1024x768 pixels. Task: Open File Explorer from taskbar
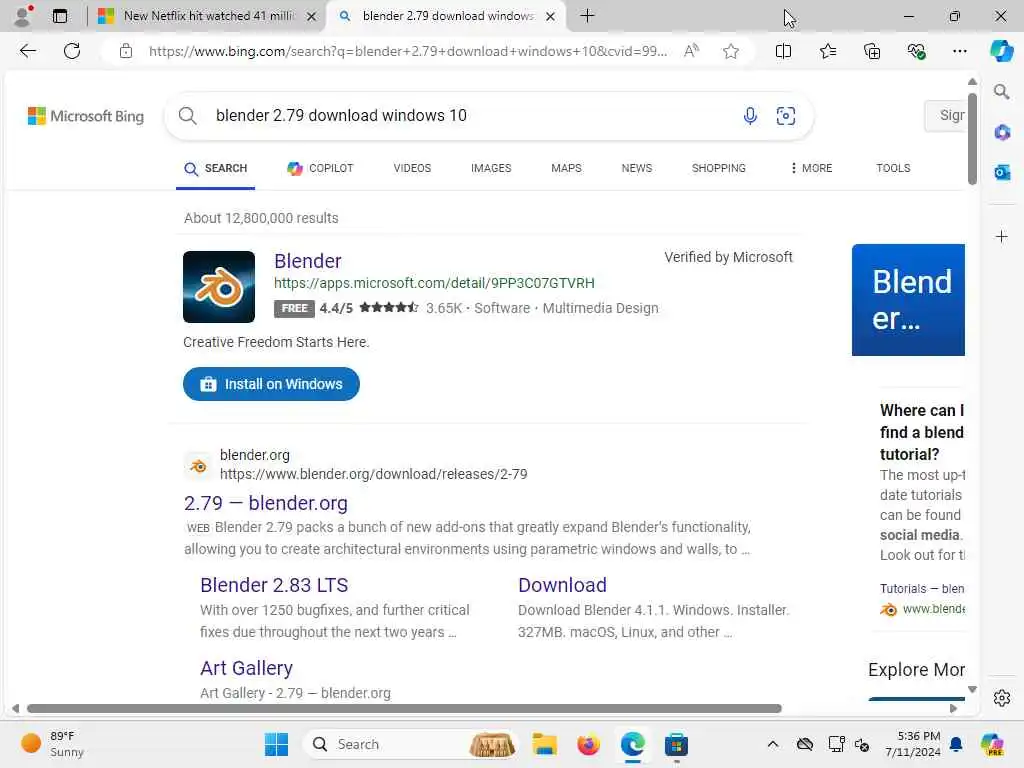pos(544,744)
